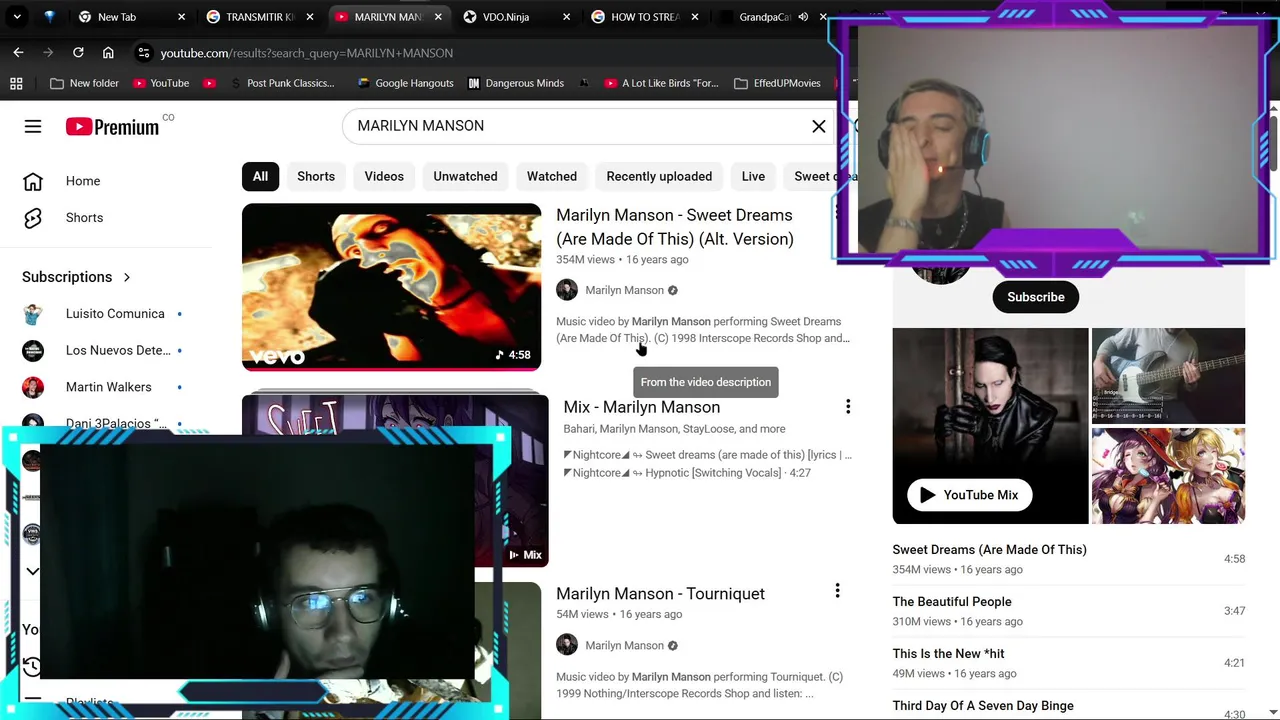The height and width of the screenshot is (720, 1280).
Task: Open Sweet Dreams (Alt. Version) video title
Action: [675, 227]
